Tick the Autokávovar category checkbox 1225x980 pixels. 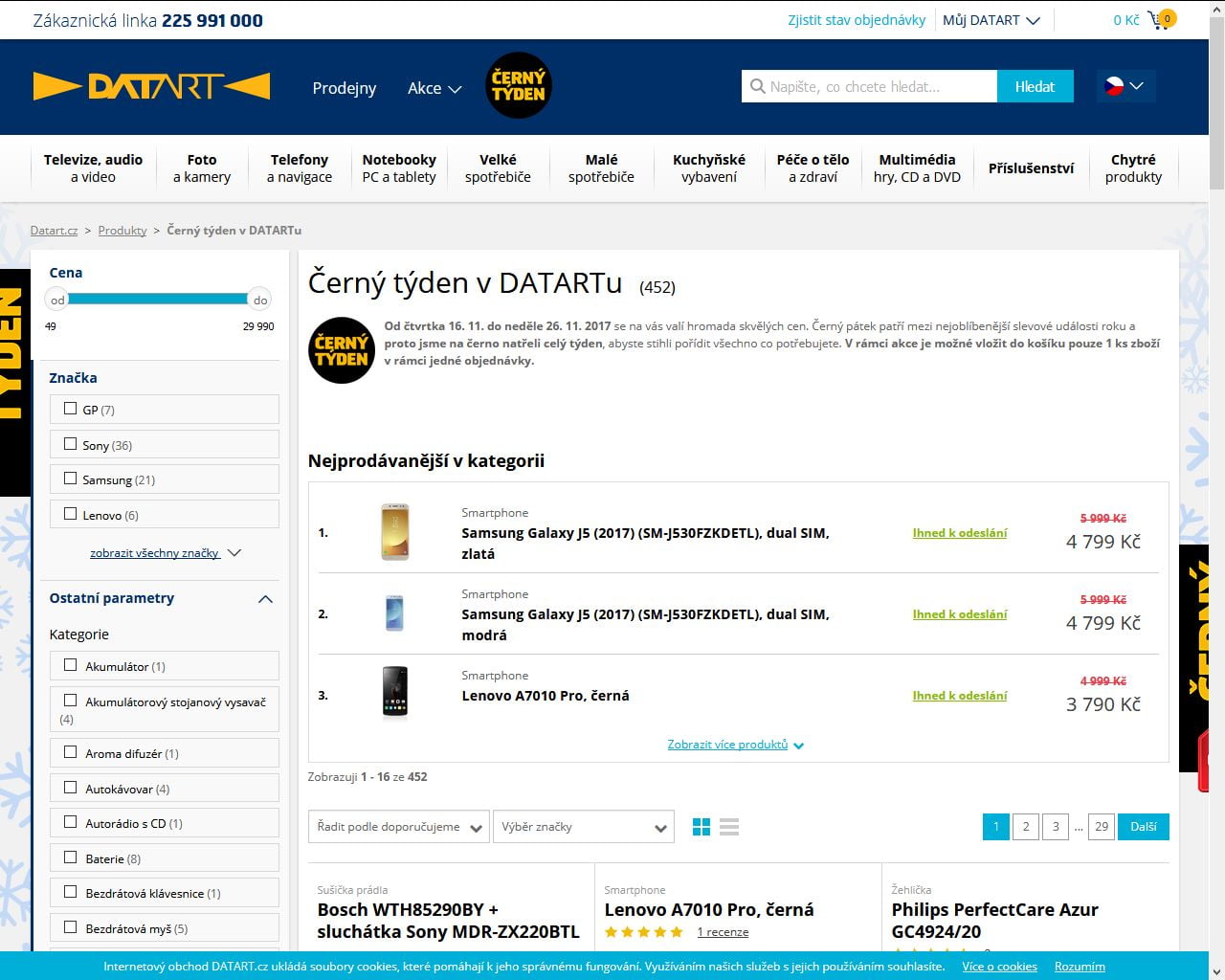[x=70, y=788]
